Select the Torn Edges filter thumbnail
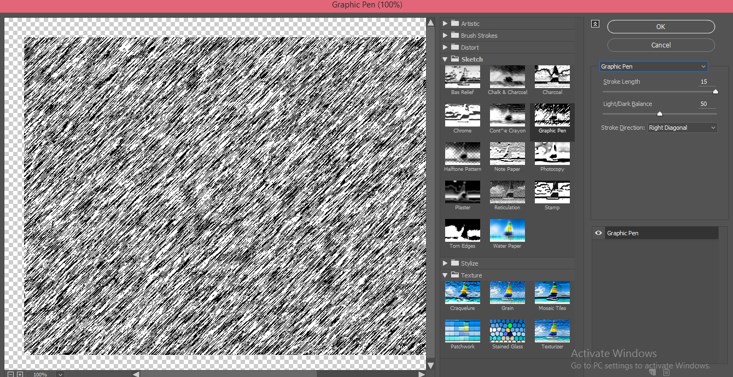Viewport: 733px width, 377px height. (462, 230)
